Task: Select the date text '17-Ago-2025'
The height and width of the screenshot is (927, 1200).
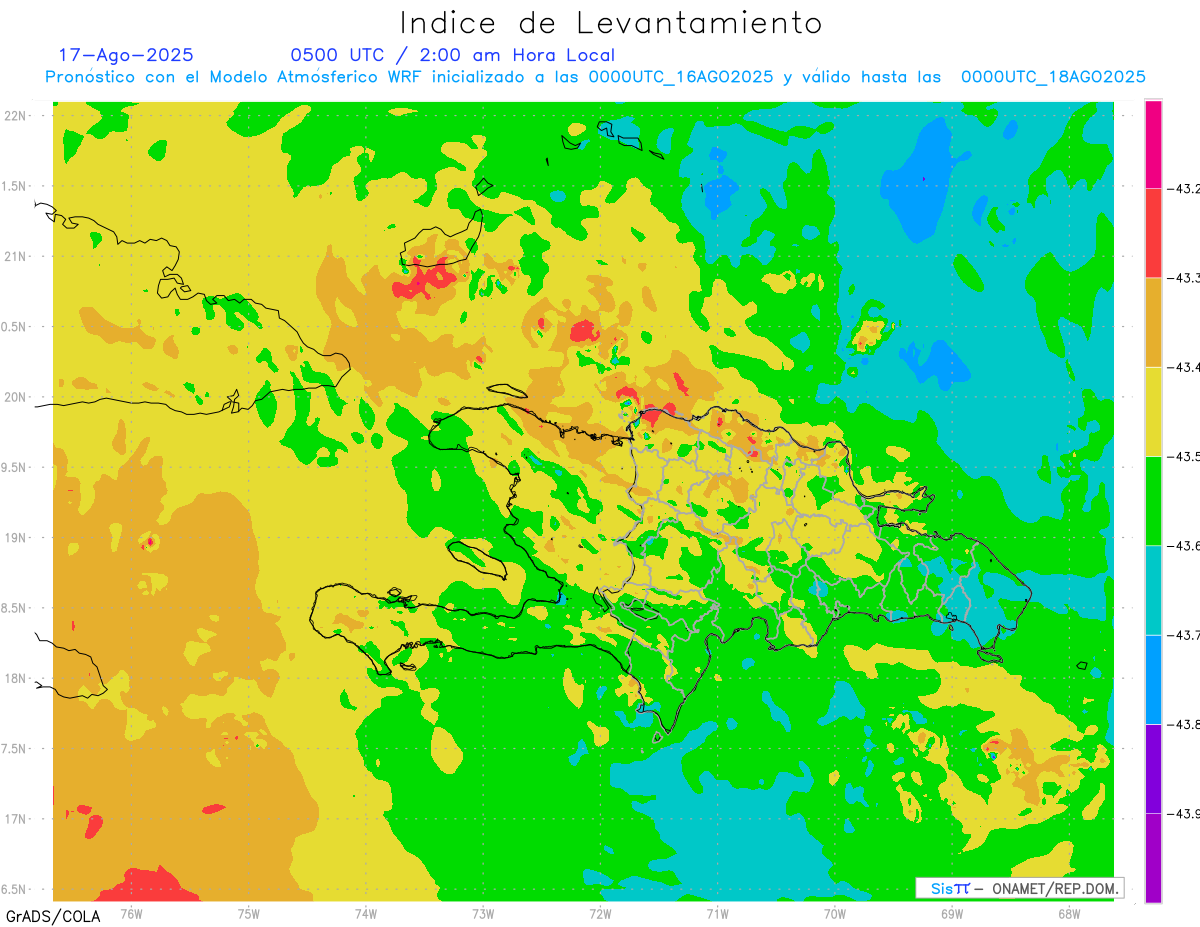Action: tap(126, 55)
